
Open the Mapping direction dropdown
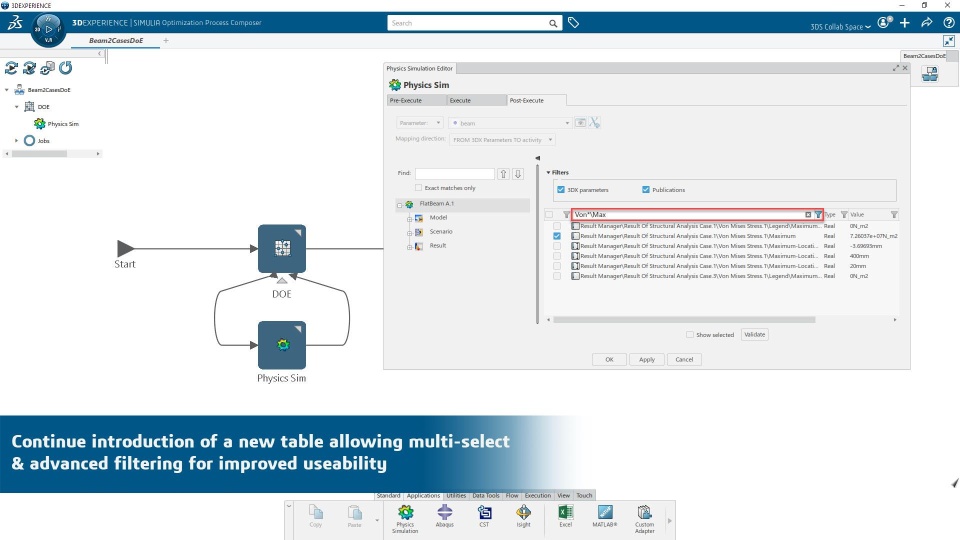point(502,140)
